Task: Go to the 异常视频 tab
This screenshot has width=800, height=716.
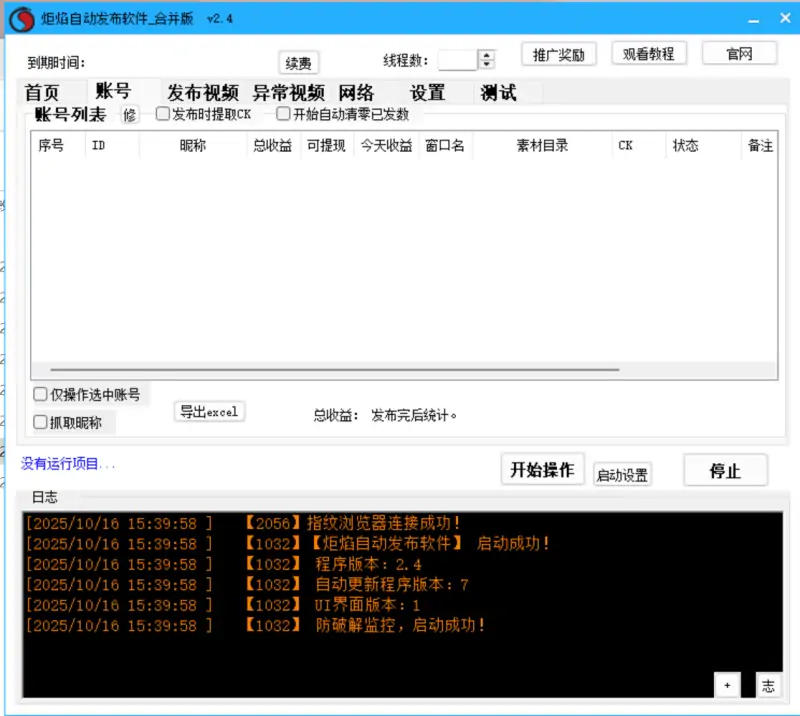Action: [x=289, y=93]
